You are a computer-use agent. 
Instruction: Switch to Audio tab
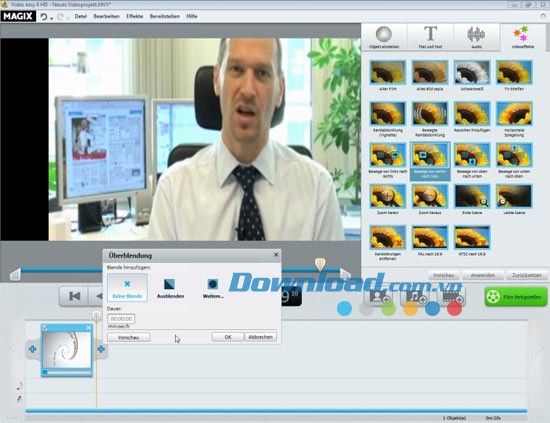[x=476, y=37]
